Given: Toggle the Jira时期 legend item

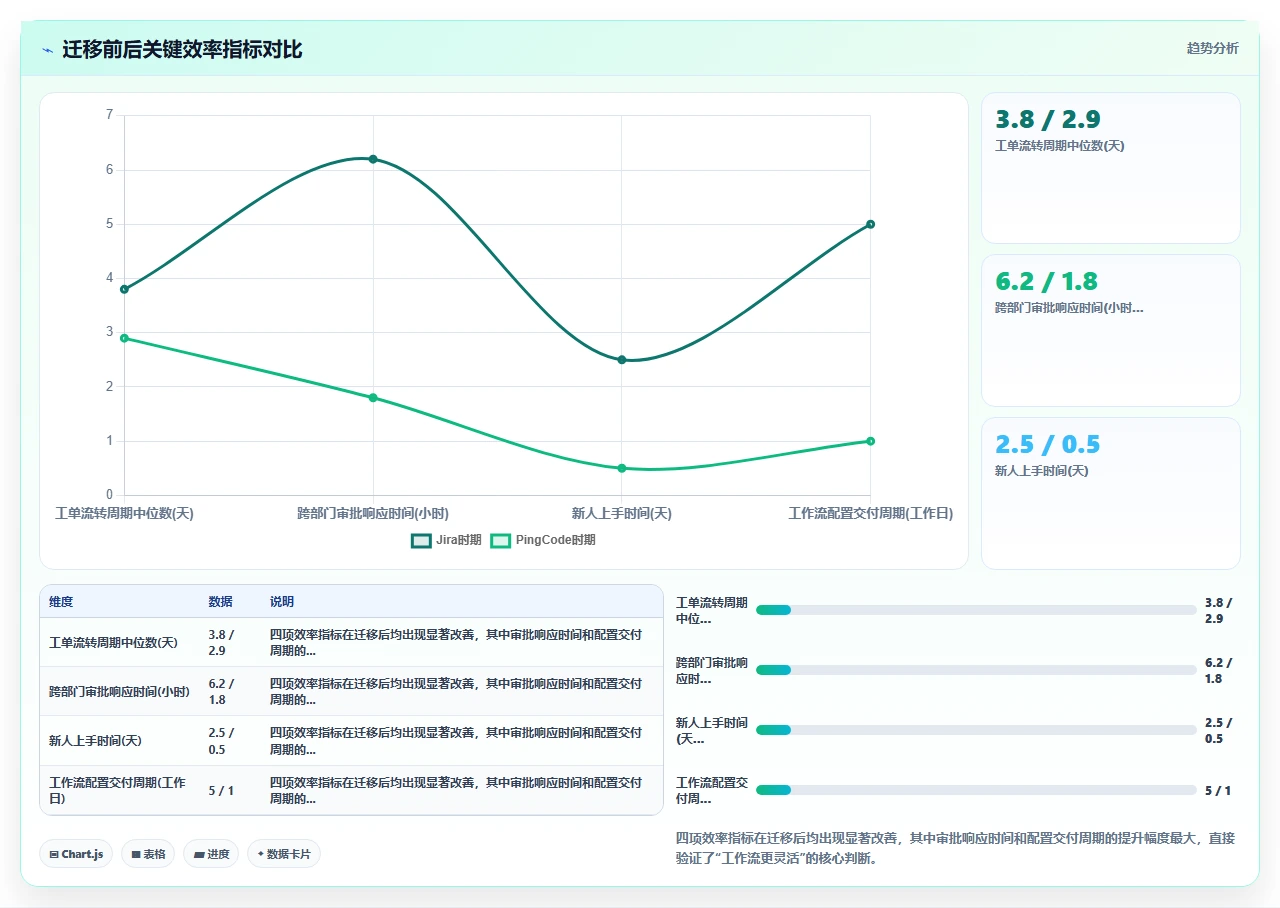Looking at the screenshot, I should click(446, 540).
